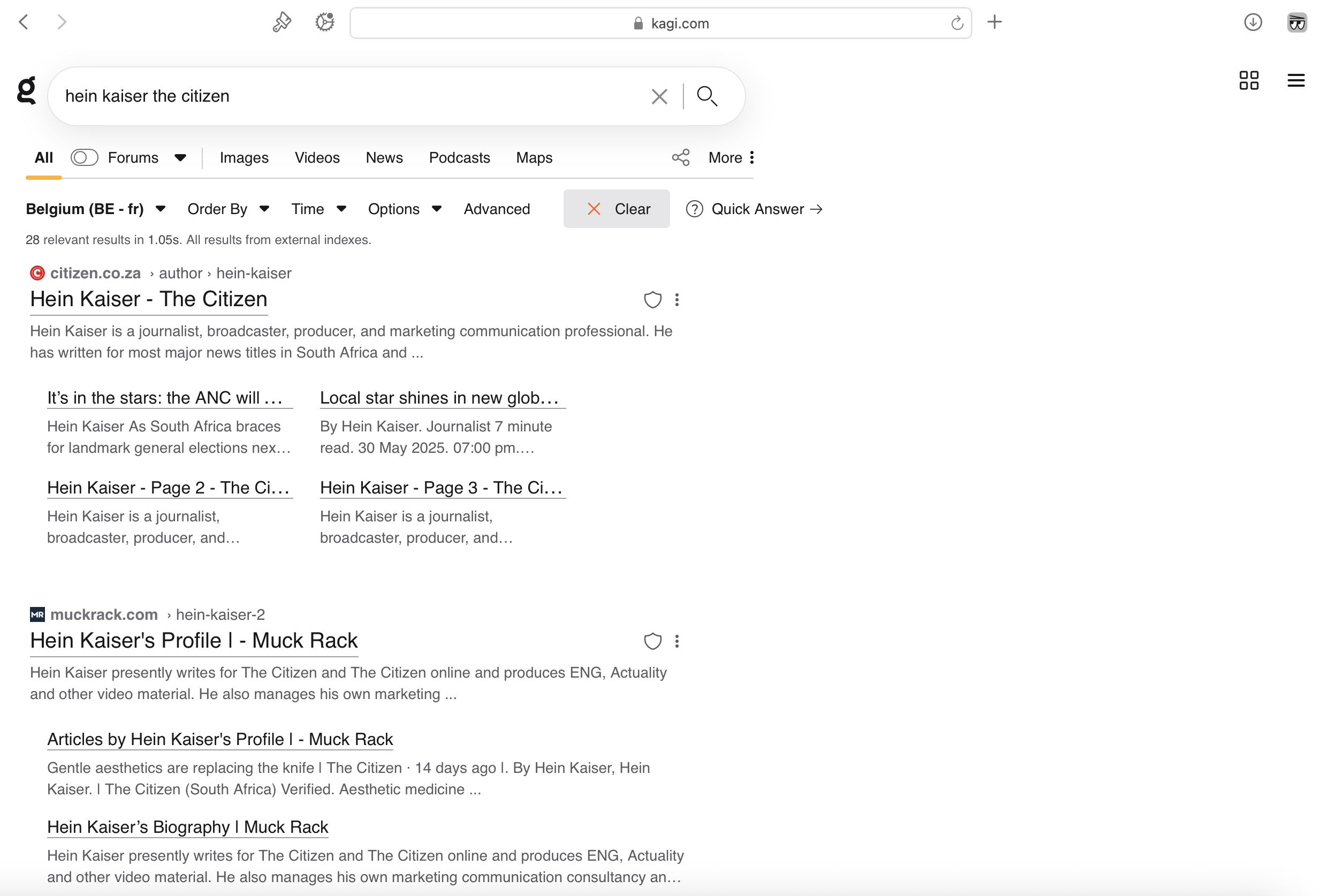The image size is (1323, 896).
Task: Open the apps grid icon
Action: (x=1249, y=80)
